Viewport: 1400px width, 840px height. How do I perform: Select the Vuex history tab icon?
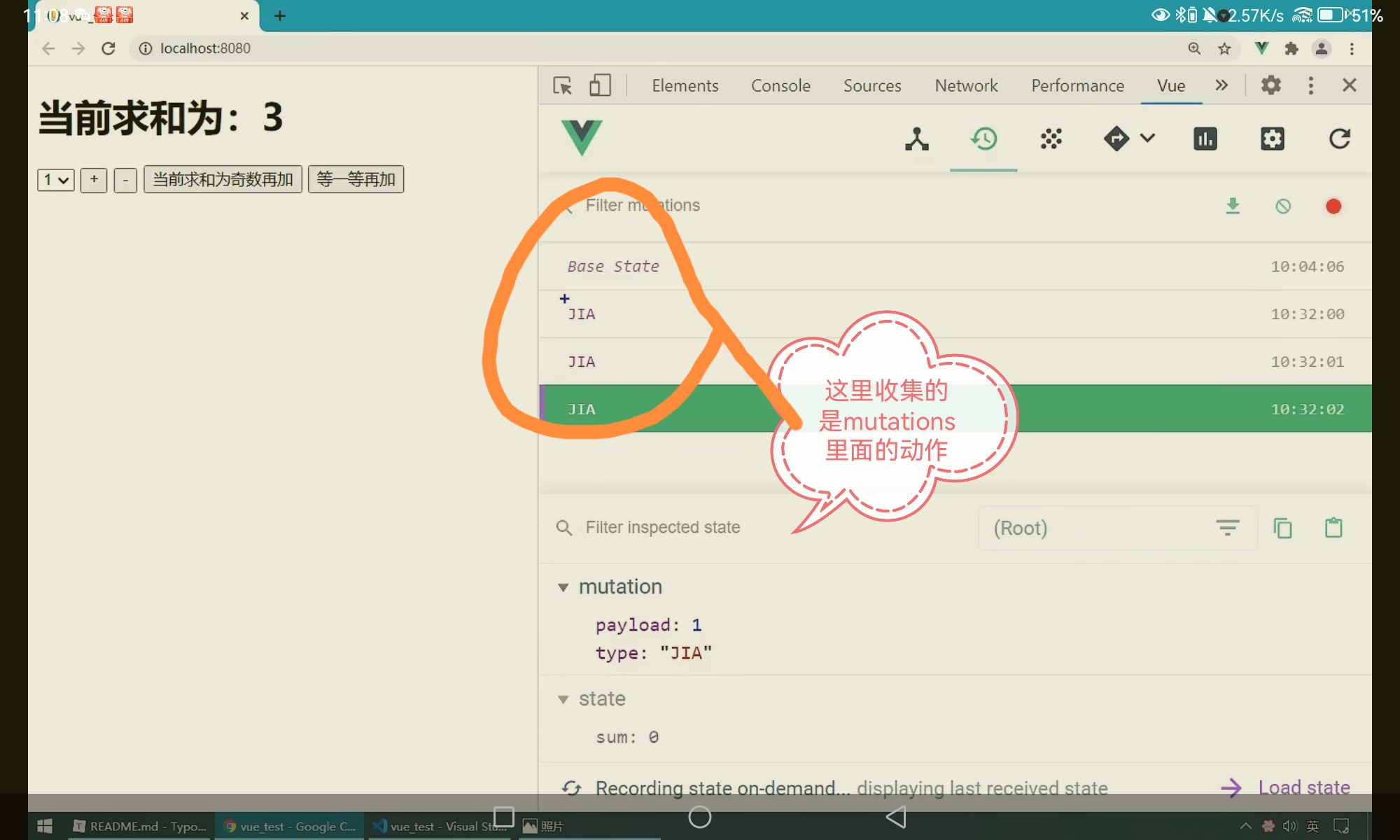point(983,139)
